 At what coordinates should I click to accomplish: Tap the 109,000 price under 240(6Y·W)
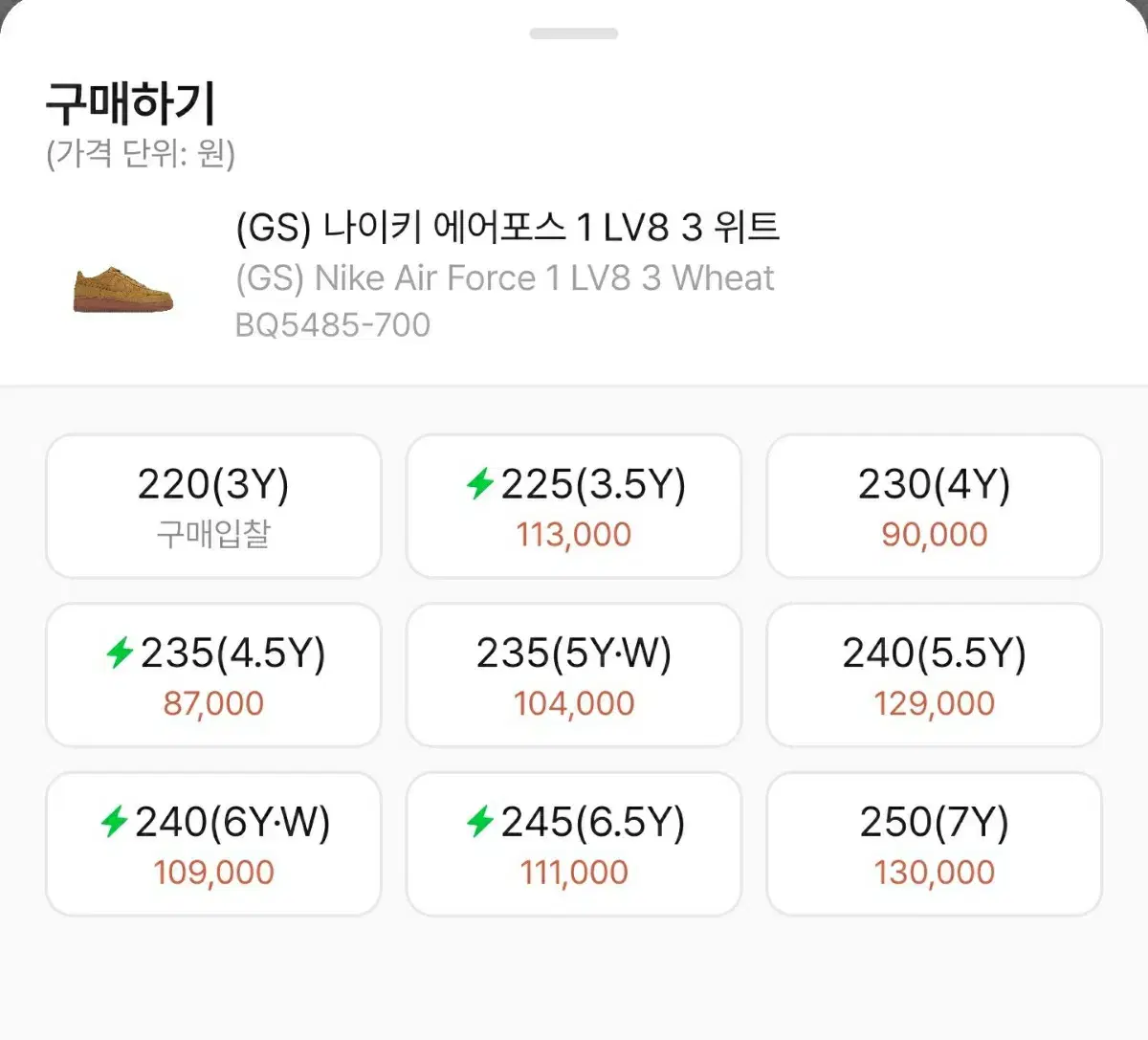pos(213,873)
